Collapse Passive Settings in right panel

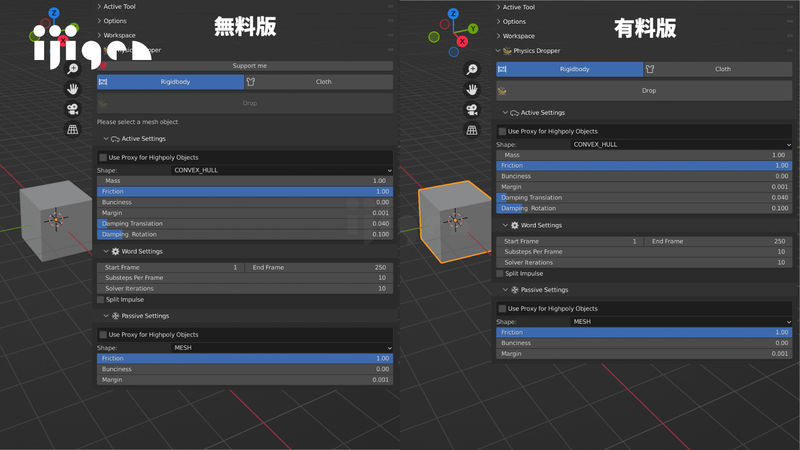(x=535, y=290)
